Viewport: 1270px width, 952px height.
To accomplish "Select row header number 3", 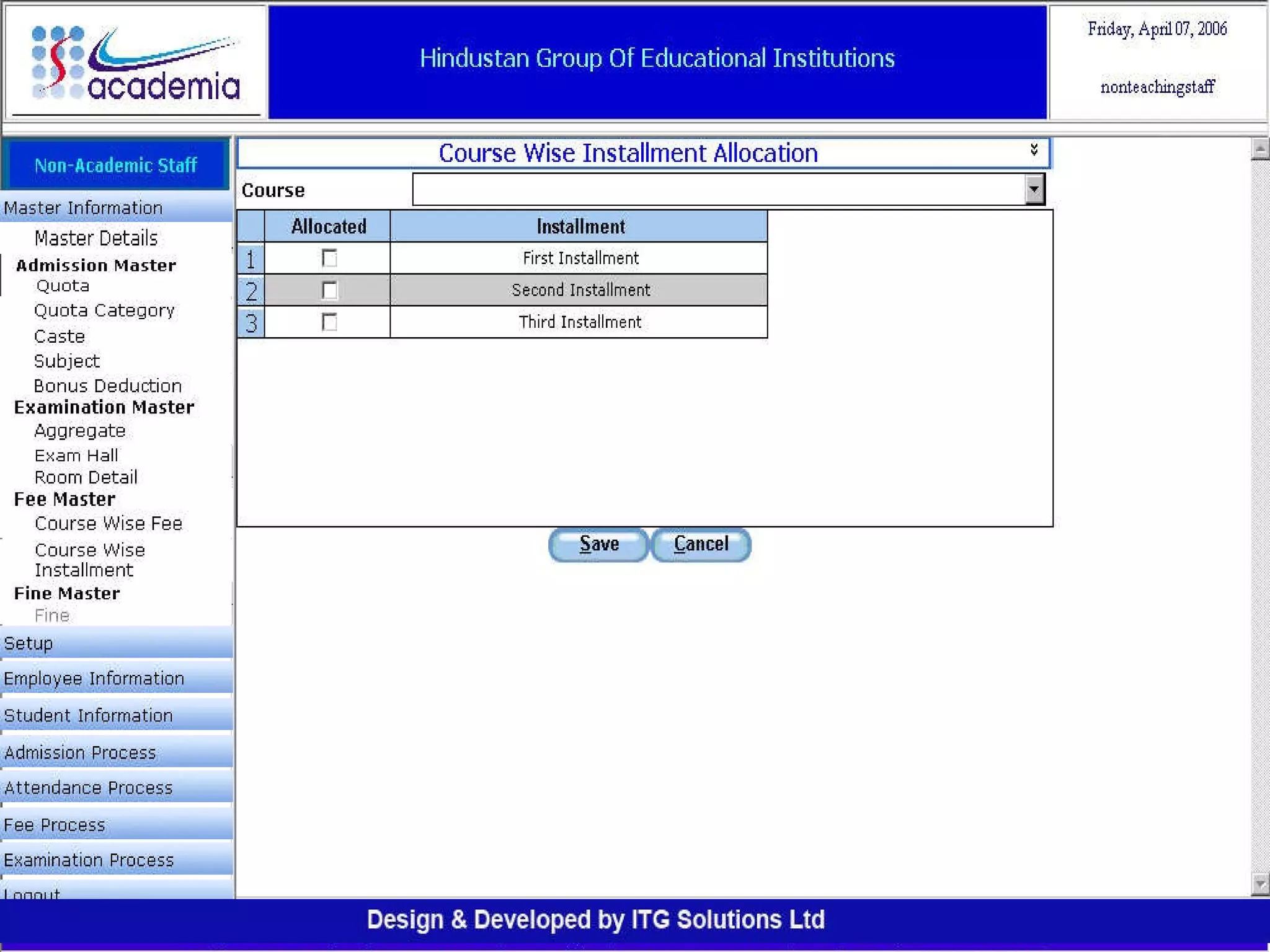I will point(251,322).
